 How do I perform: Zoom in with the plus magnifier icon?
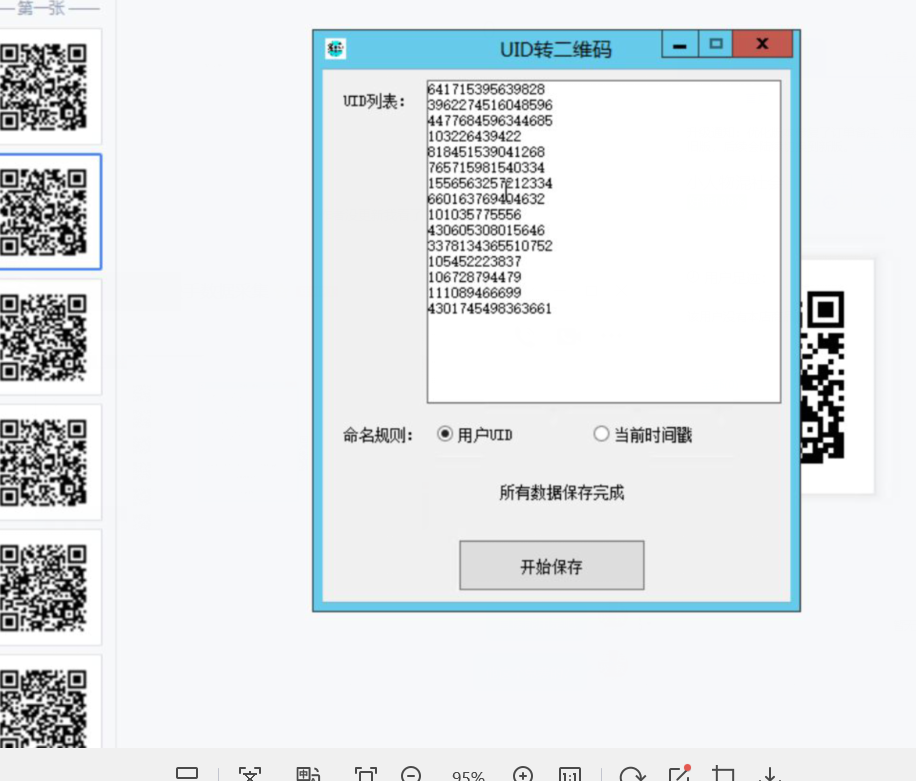click(x=523, y=775)
